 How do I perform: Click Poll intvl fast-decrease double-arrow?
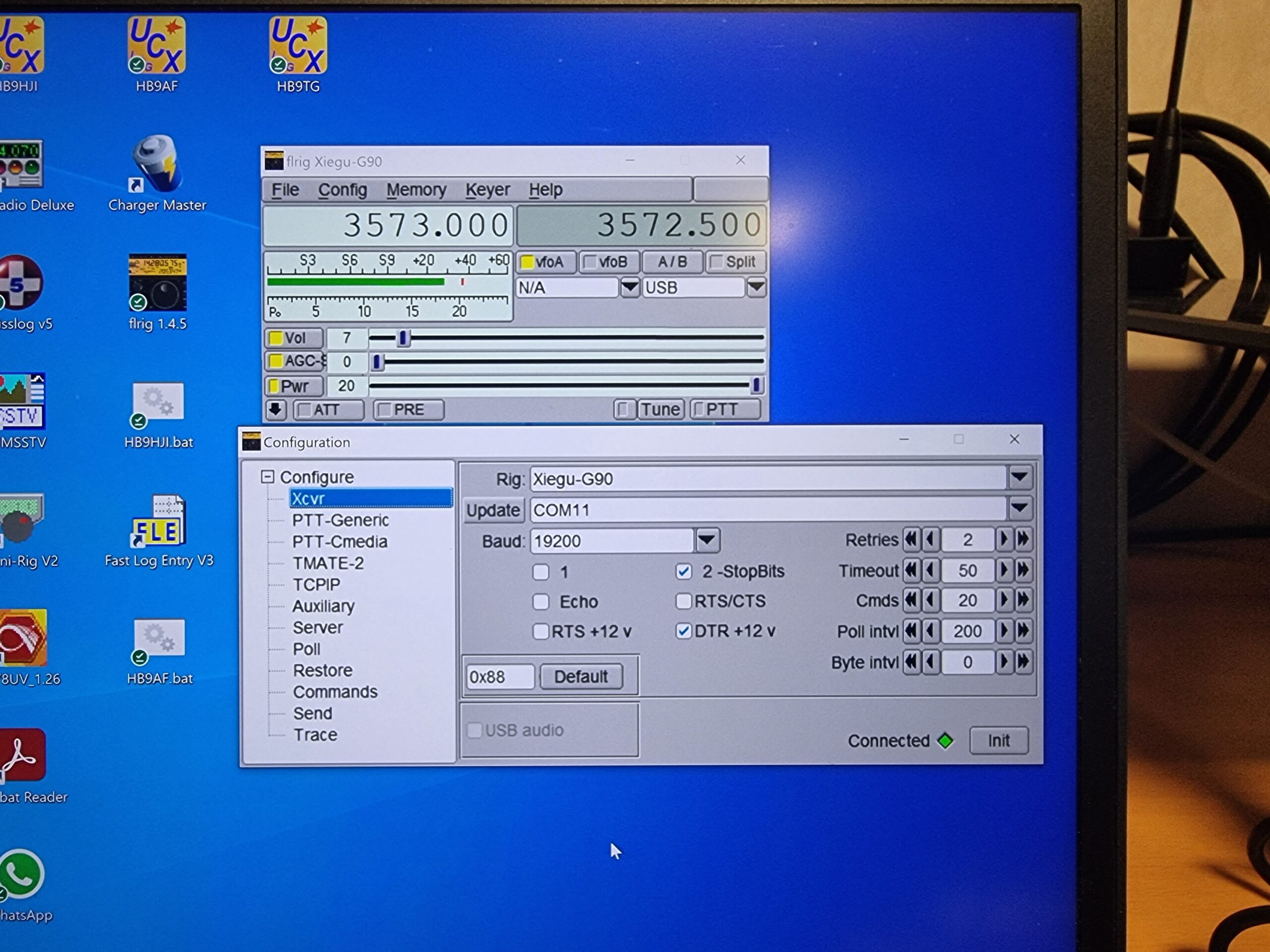click(x=911, y=631)
